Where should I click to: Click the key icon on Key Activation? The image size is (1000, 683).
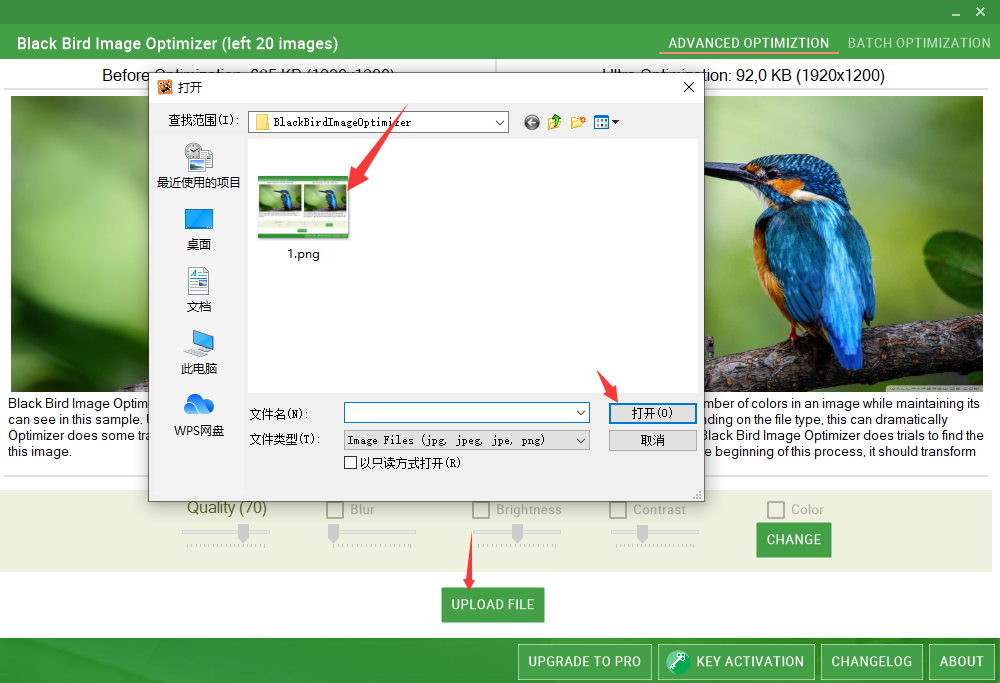click(677, 661)
